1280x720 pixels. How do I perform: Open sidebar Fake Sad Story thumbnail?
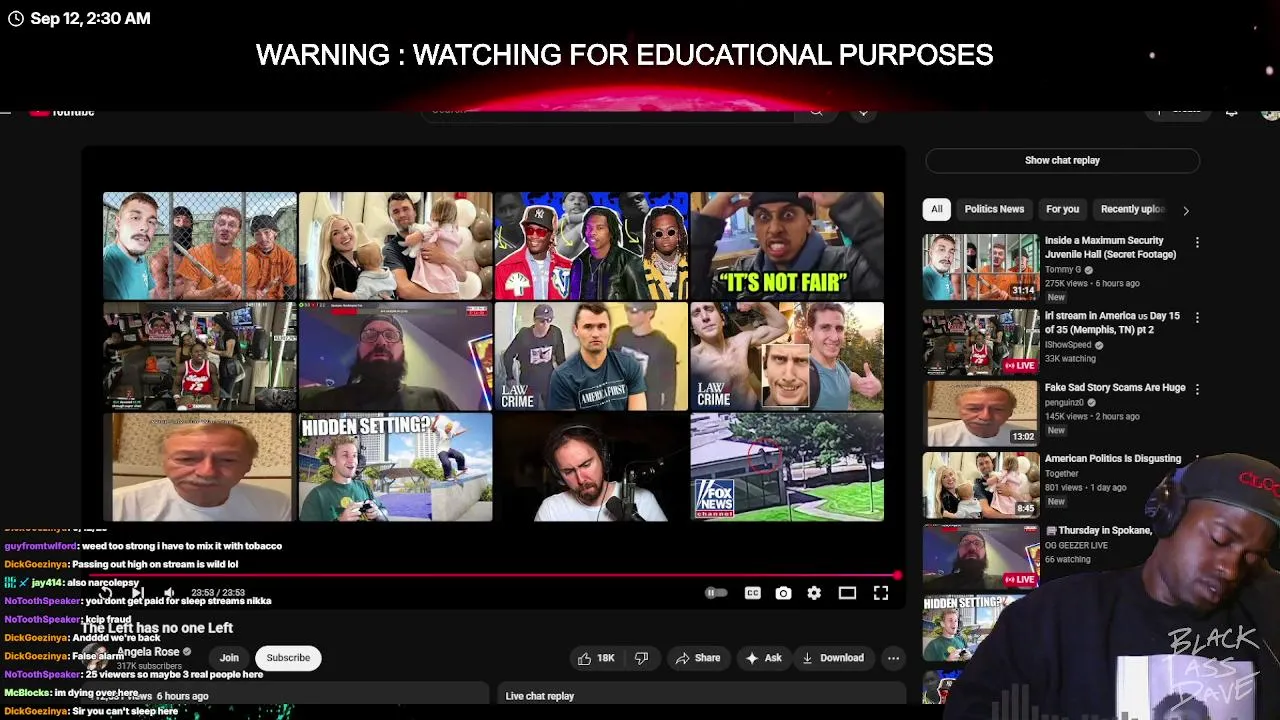pos(980,414)
